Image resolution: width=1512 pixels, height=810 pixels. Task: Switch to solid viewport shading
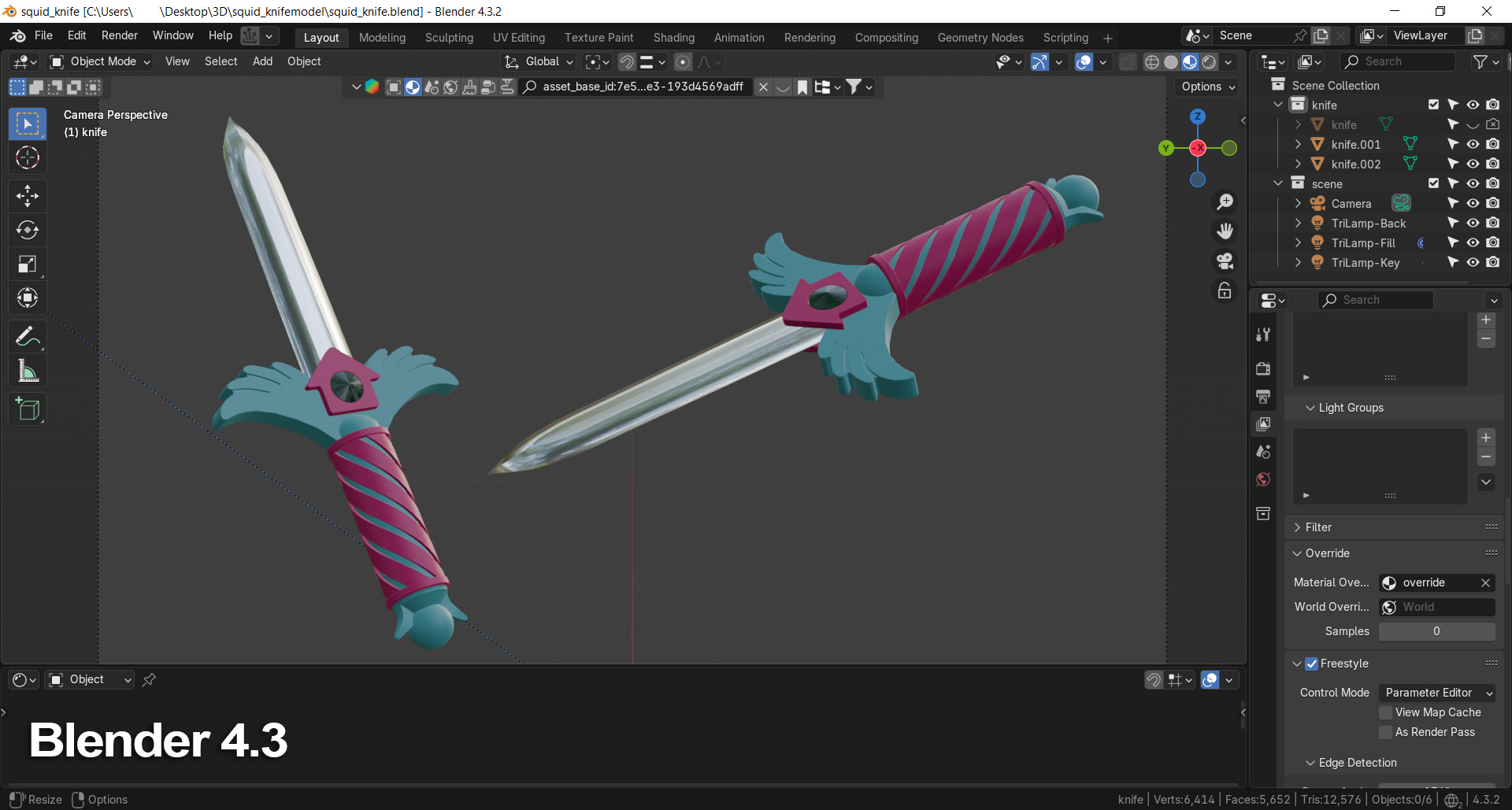1171,62
